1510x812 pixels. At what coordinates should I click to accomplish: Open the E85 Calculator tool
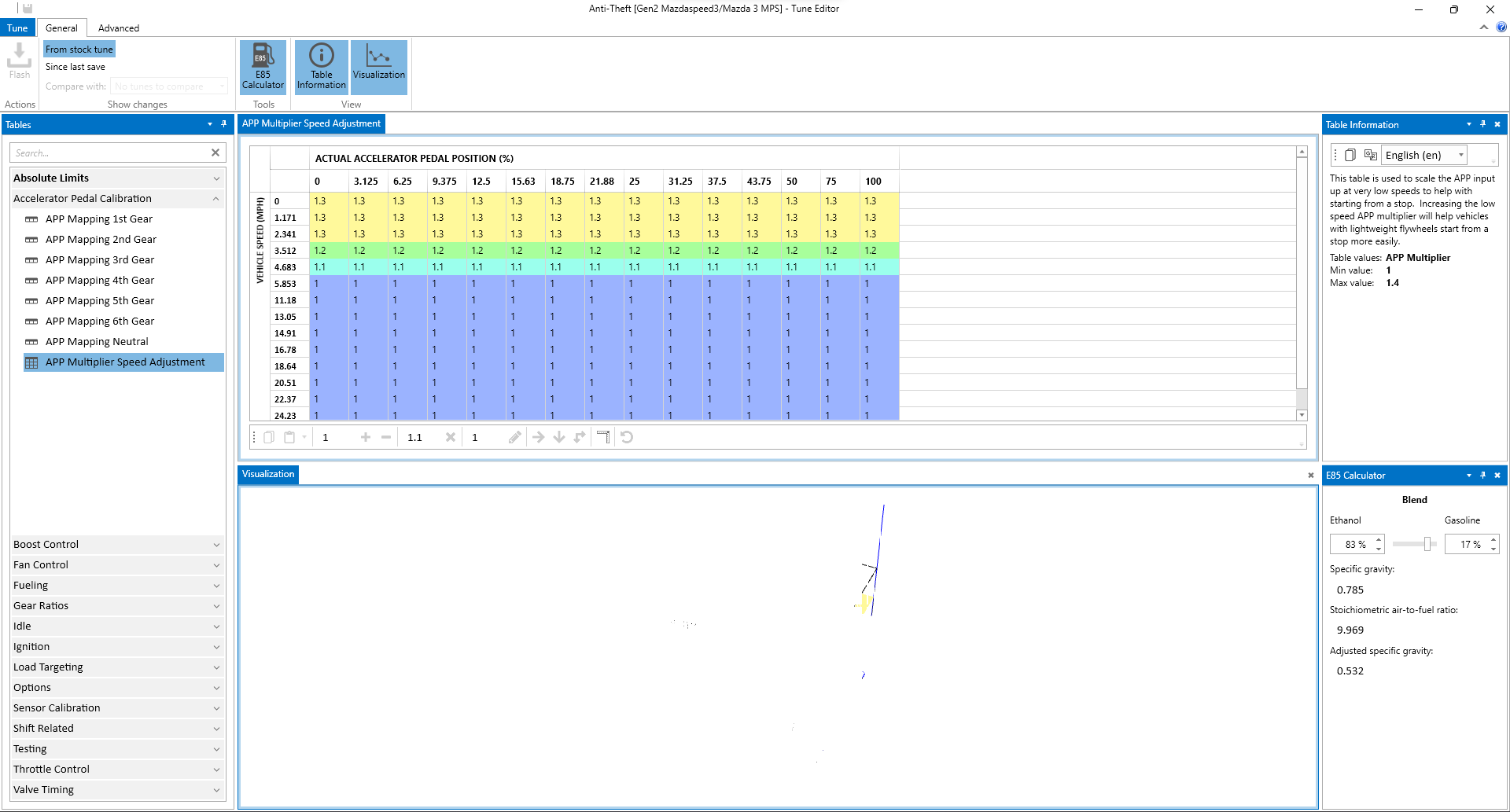(x=263, y=67)
